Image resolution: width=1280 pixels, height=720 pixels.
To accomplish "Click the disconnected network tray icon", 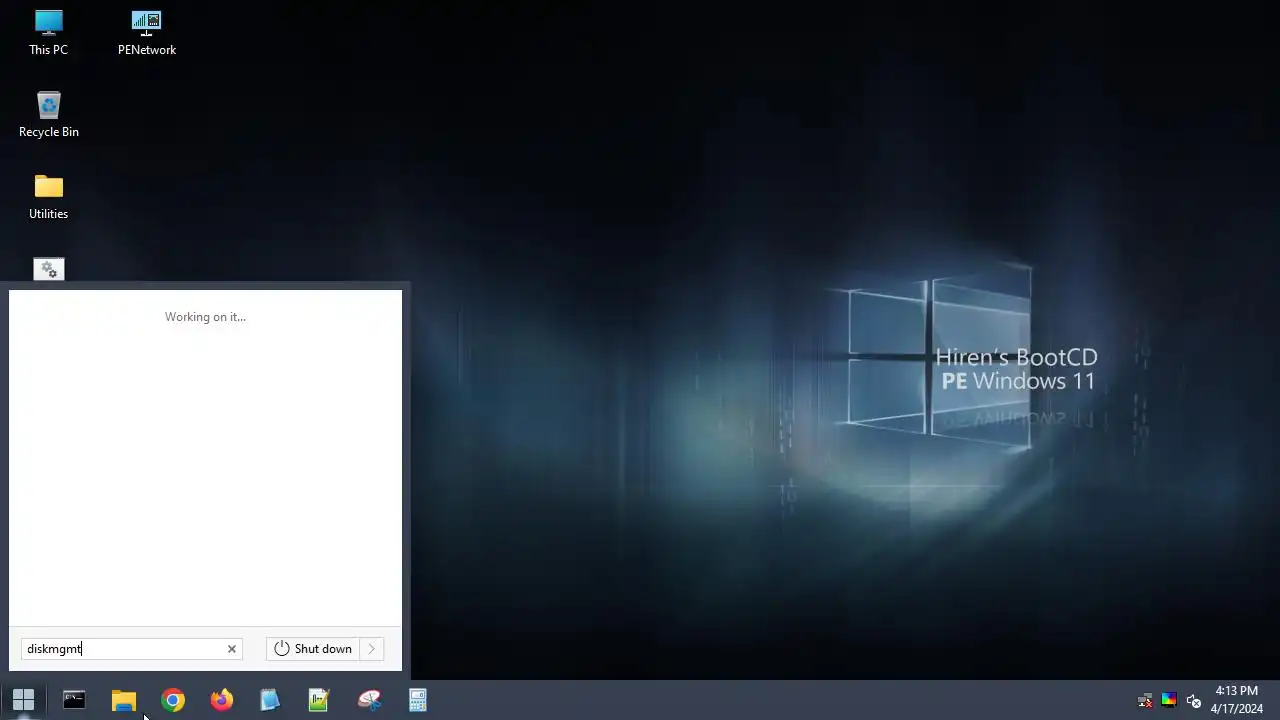I will (1145, 700).
